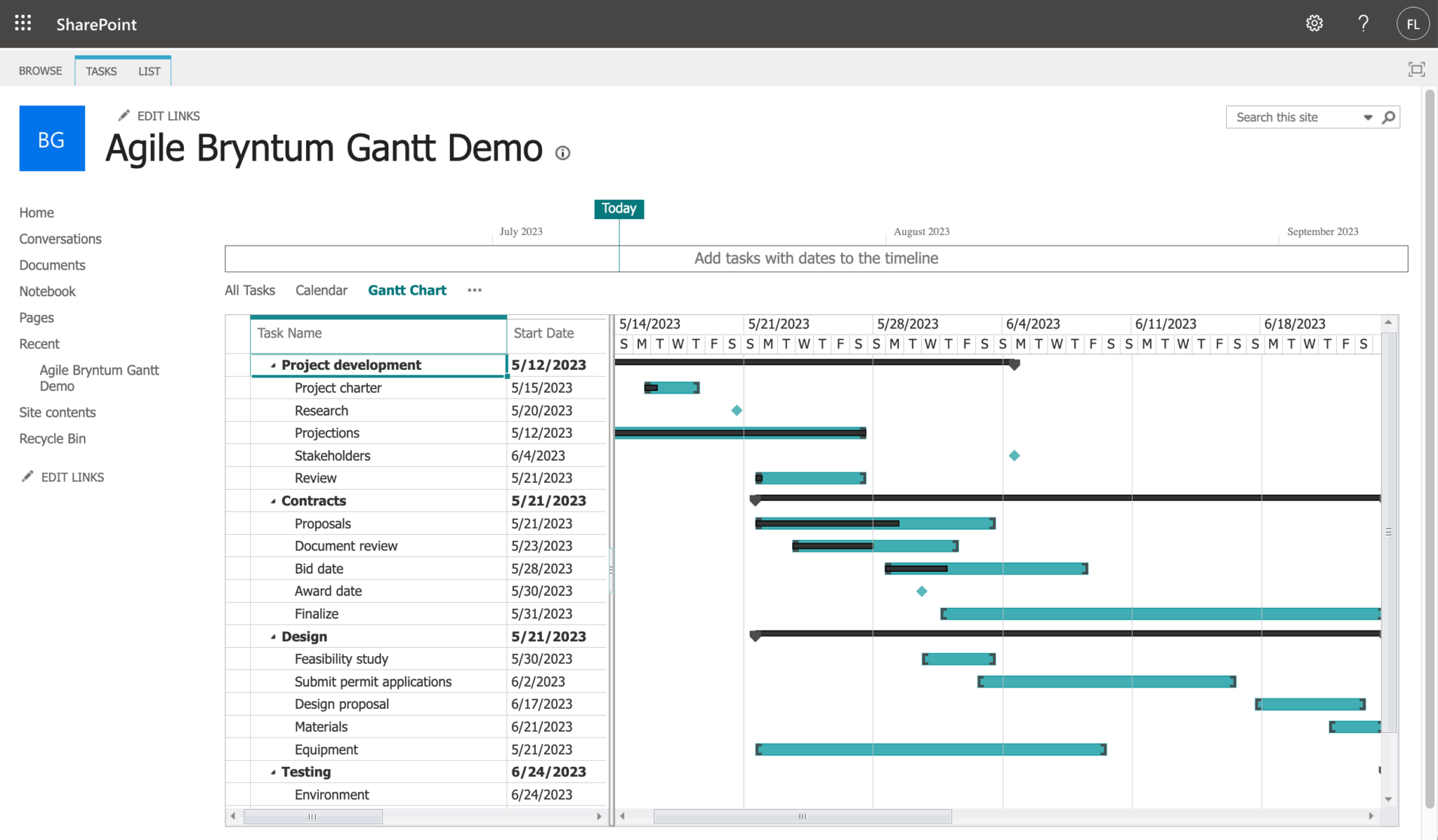Open the Help question mark icon
This screenshot has height=840, width=1438.
(x=1363, y=23)
